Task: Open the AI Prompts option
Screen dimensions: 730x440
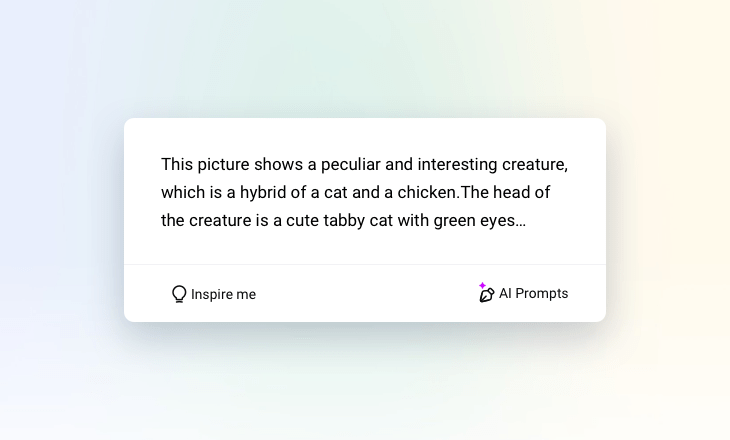Action: click(x=533, y=294)
